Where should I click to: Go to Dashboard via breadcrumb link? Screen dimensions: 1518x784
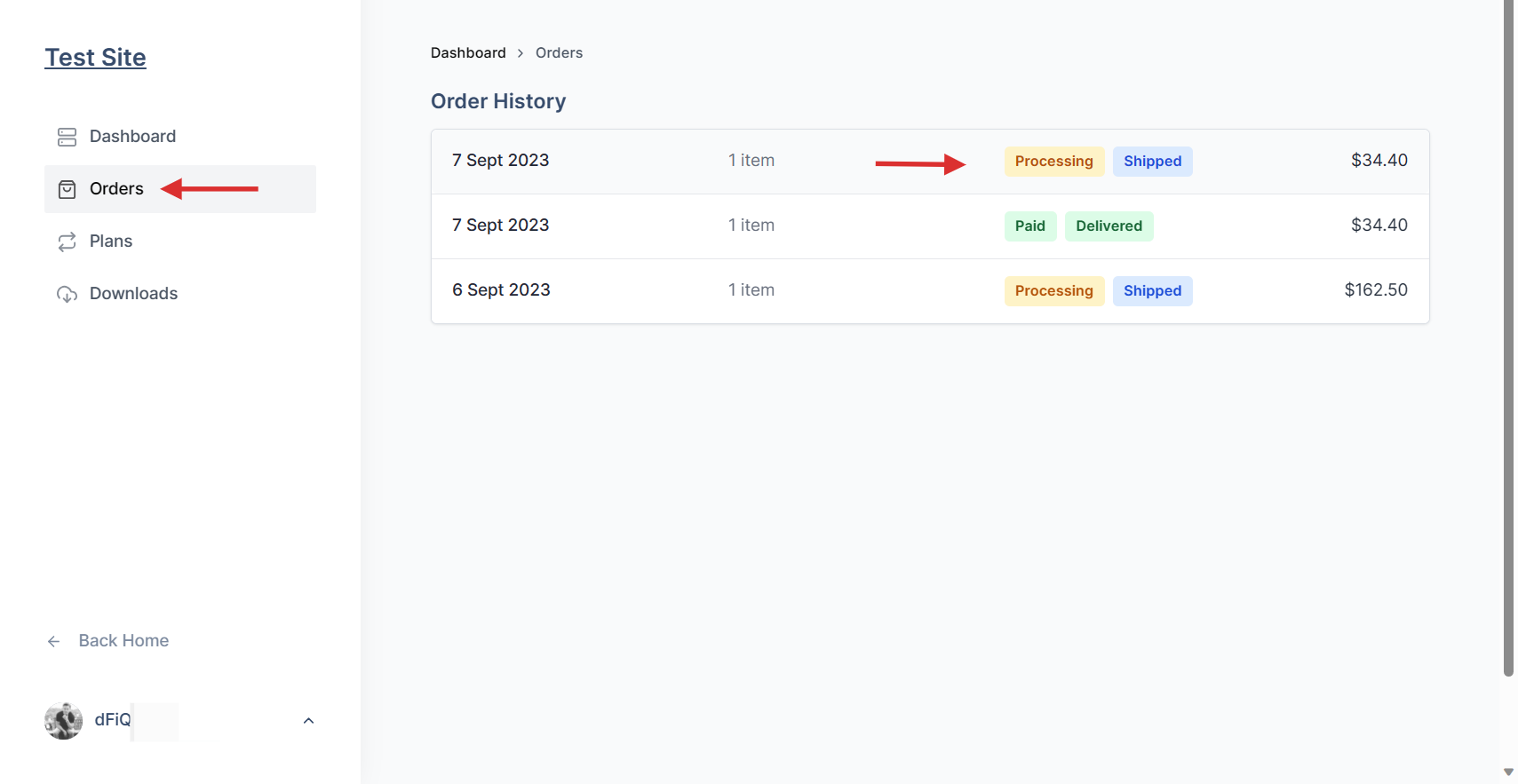pyautogui.click(x=468, y=53)
